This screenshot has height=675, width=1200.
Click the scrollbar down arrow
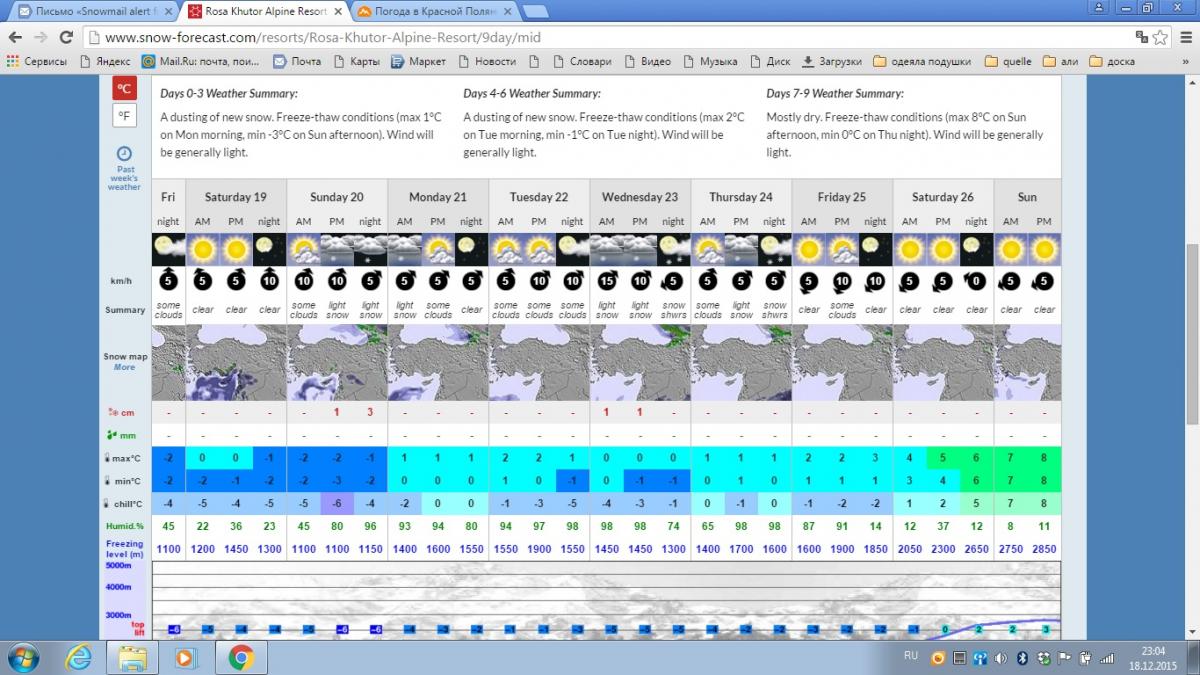pyautogui.click(x=1191, y=632)
